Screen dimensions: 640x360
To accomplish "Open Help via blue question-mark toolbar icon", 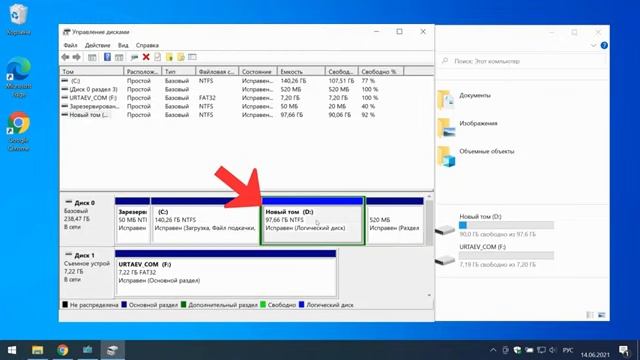I will click(x=107, y=57).
